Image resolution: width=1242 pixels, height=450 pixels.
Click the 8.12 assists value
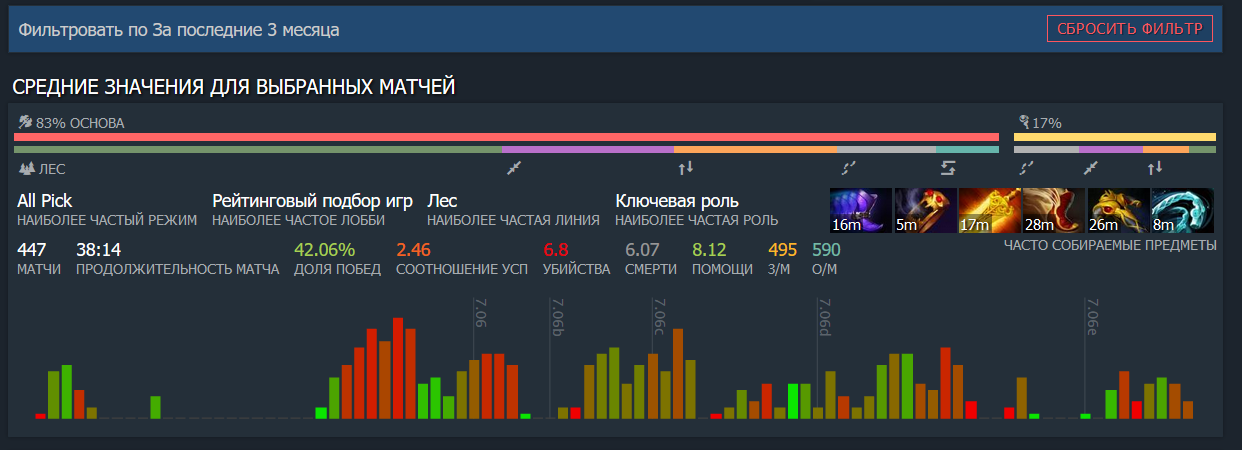pos(709,250)
